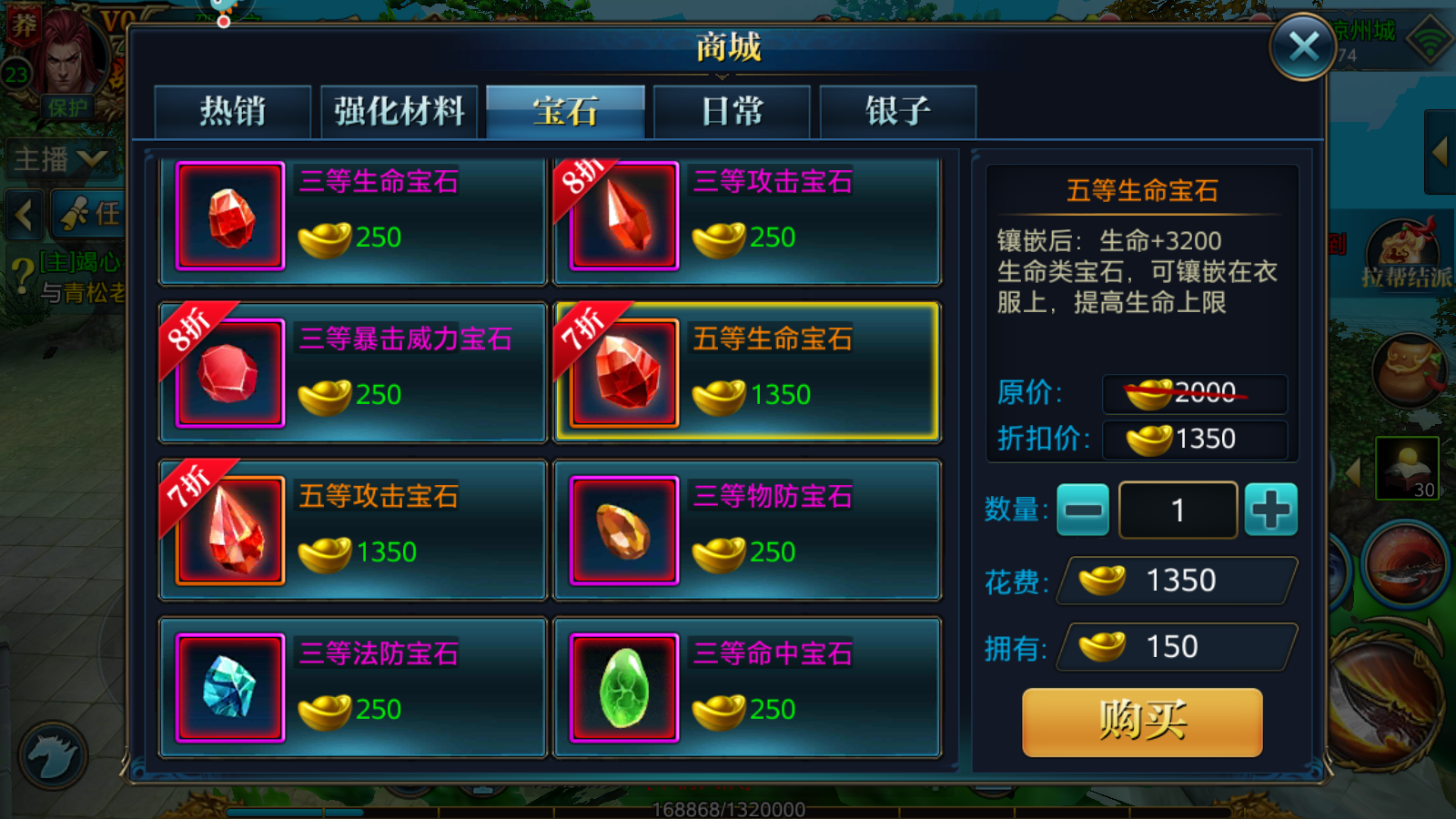Close the 商城 shop window
The width and height of the screenshot is (1456, 819).
(1304, 46)
